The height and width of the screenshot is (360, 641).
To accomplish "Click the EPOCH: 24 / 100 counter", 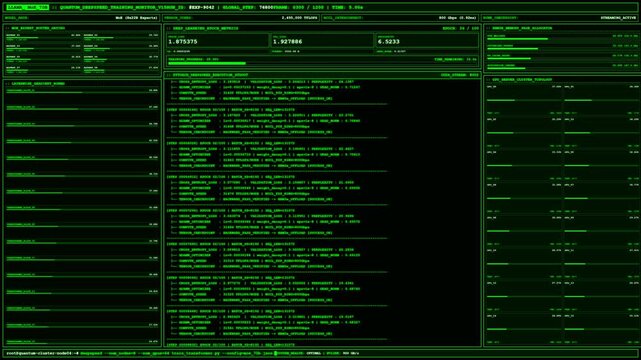I will [460, 29].
